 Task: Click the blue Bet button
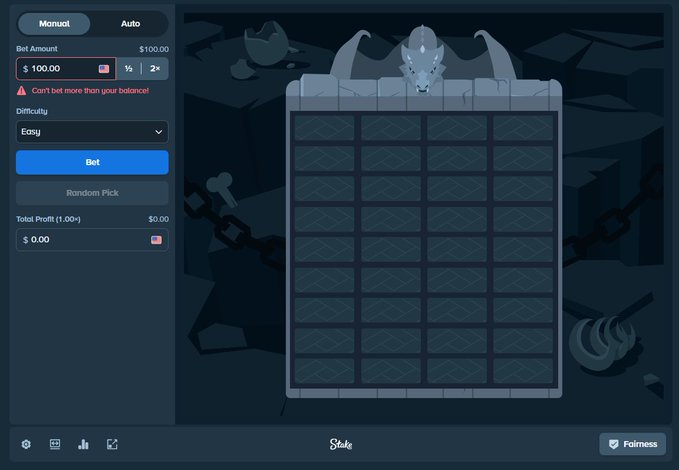[x=92, y=162]
